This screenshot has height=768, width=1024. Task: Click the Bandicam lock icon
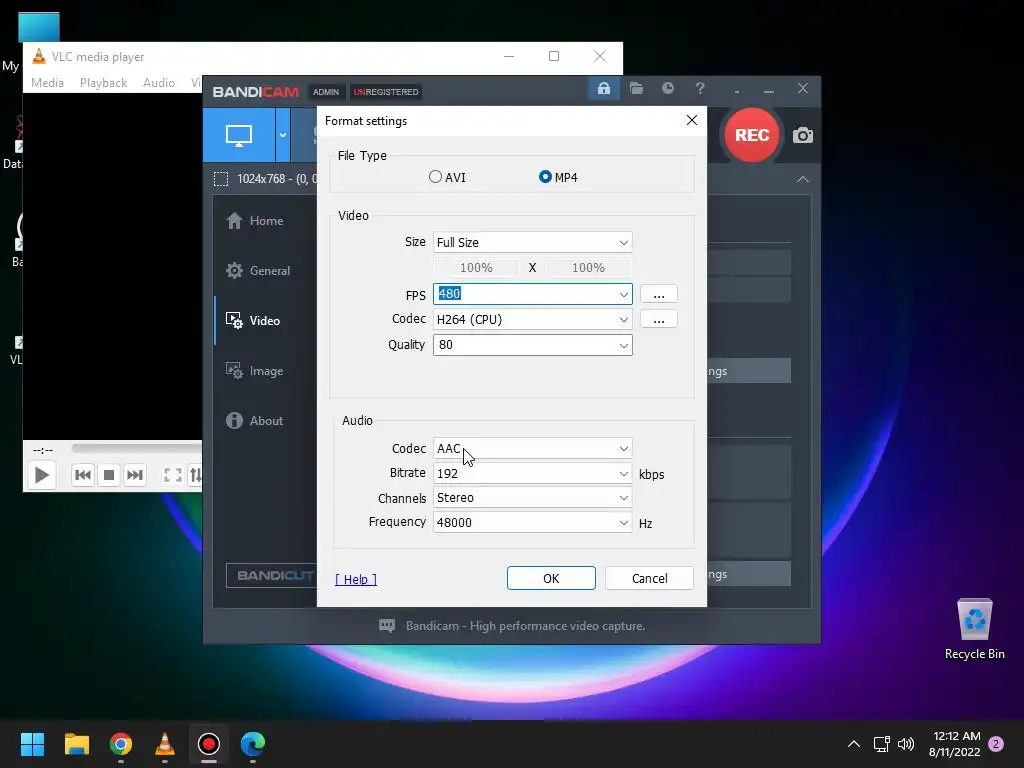click(603, 88)
